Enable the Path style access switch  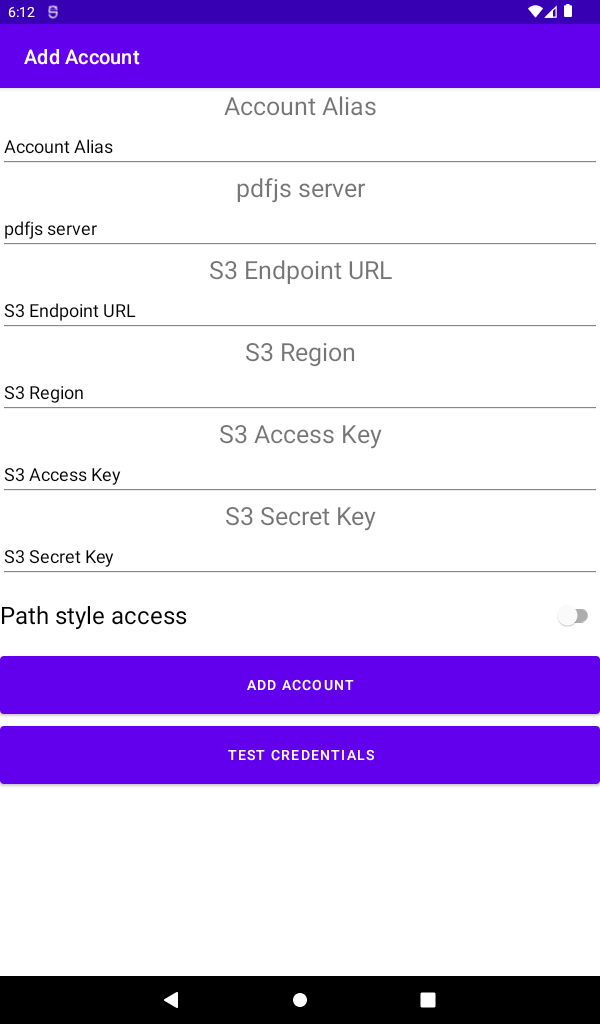[573, 616]
